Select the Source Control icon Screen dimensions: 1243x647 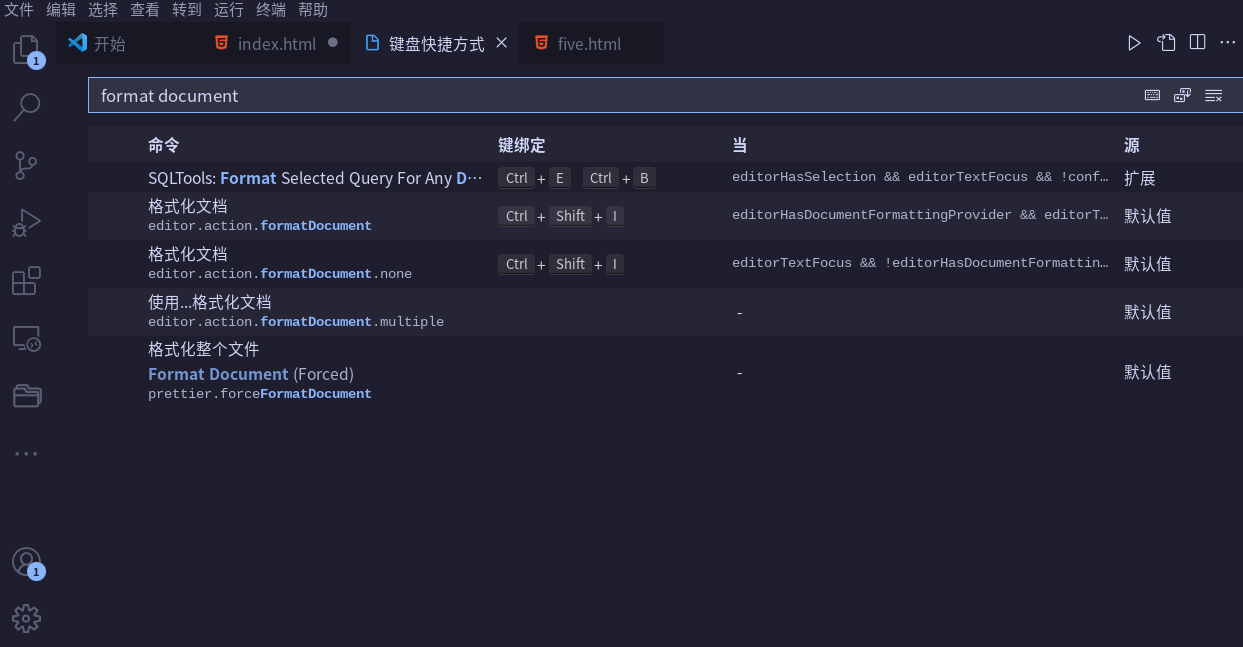[26, 165]
